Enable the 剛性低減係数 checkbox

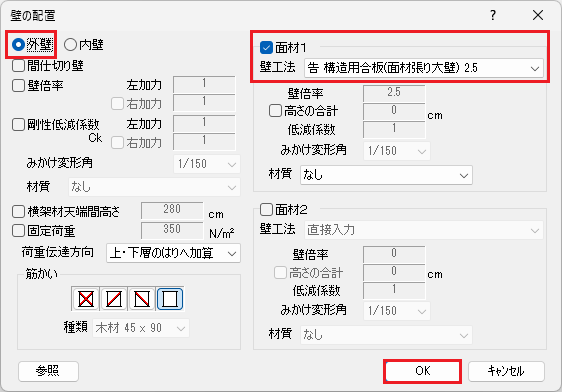pos(18,125)
